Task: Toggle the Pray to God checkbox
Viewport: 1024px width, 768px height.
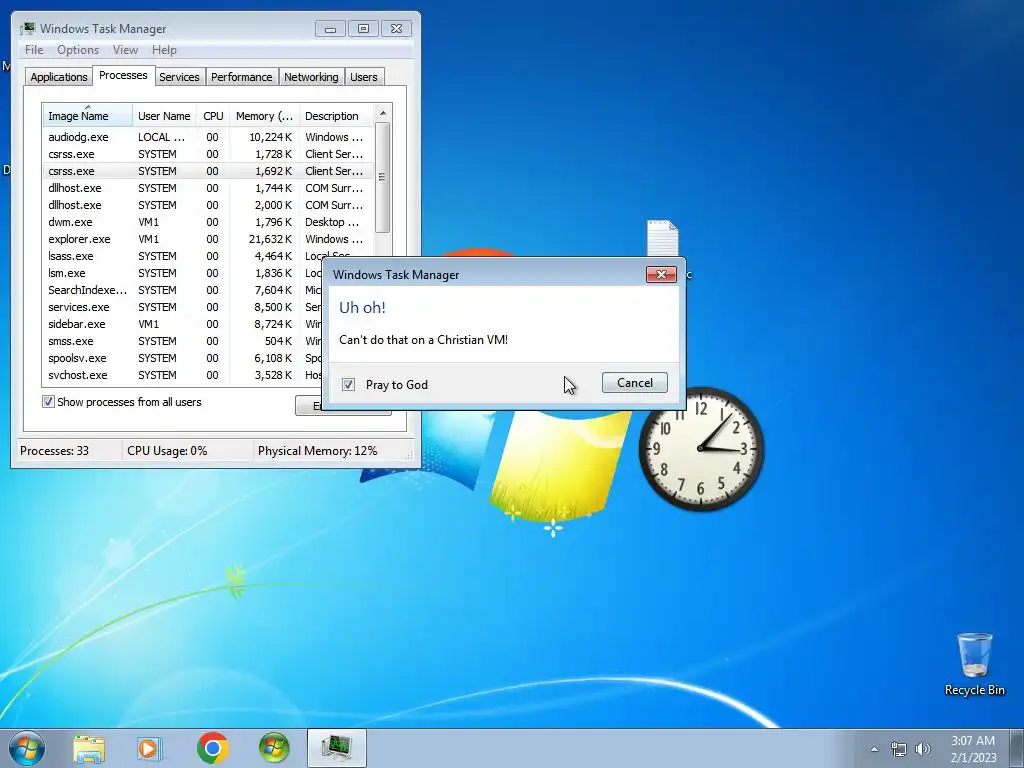Action: (348, 385)
